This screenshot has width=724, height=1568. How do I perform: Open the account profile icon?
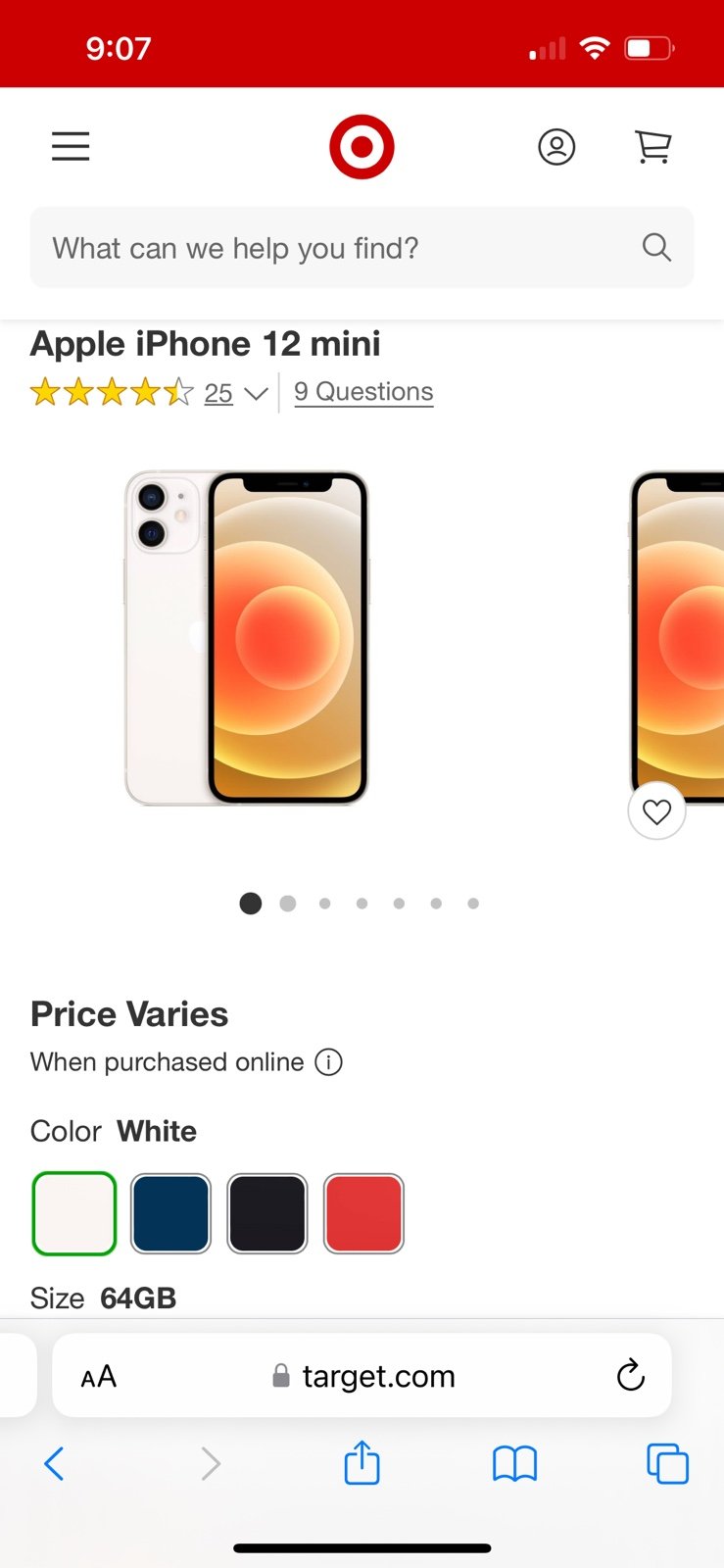click(x=556, y=147)
